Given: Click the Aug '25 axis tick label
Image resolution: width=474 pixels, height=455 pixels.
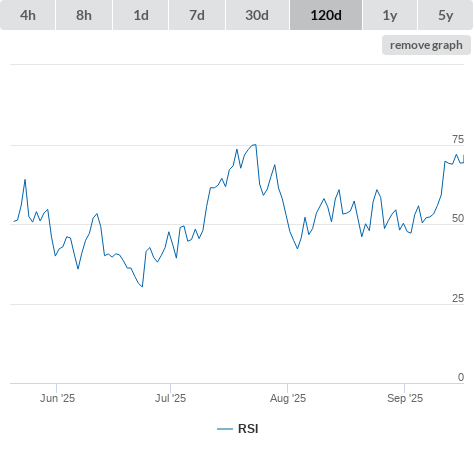Looking at the screenshot, I should (288, 398).
